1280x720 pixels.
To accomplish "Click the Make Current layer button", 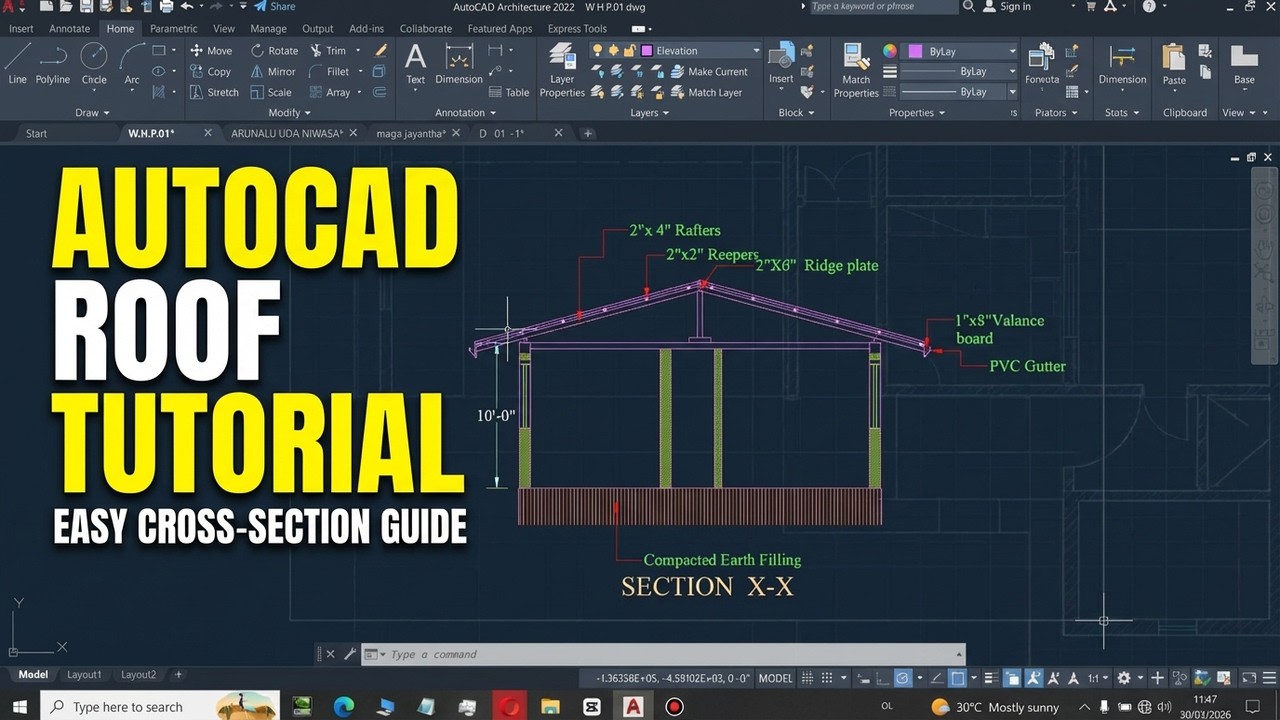I will click(708, 72).
